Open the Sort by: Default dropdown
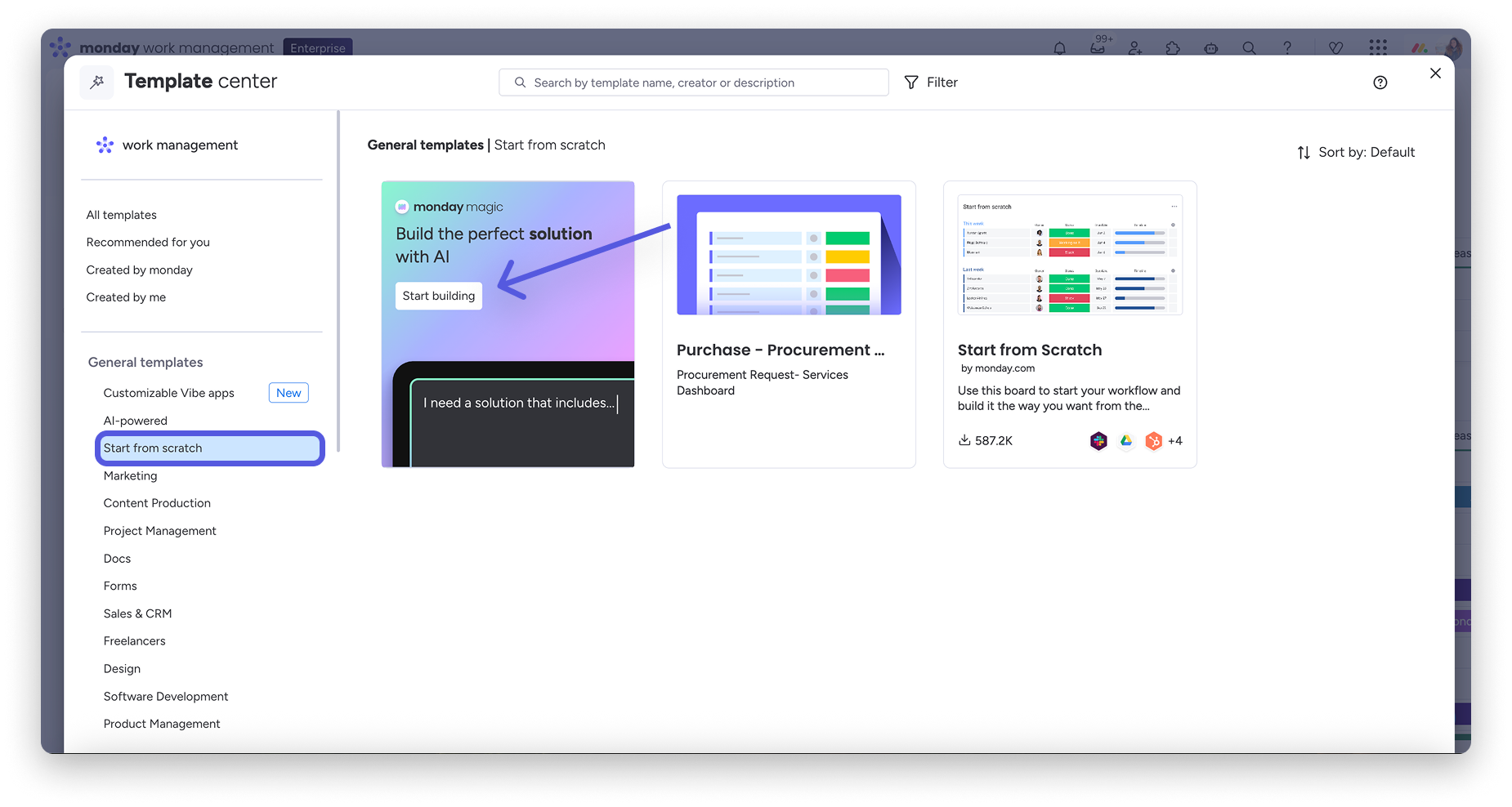Image resolution: width=1512 pixels, height=807 pixels. (x=1356, y=153)
